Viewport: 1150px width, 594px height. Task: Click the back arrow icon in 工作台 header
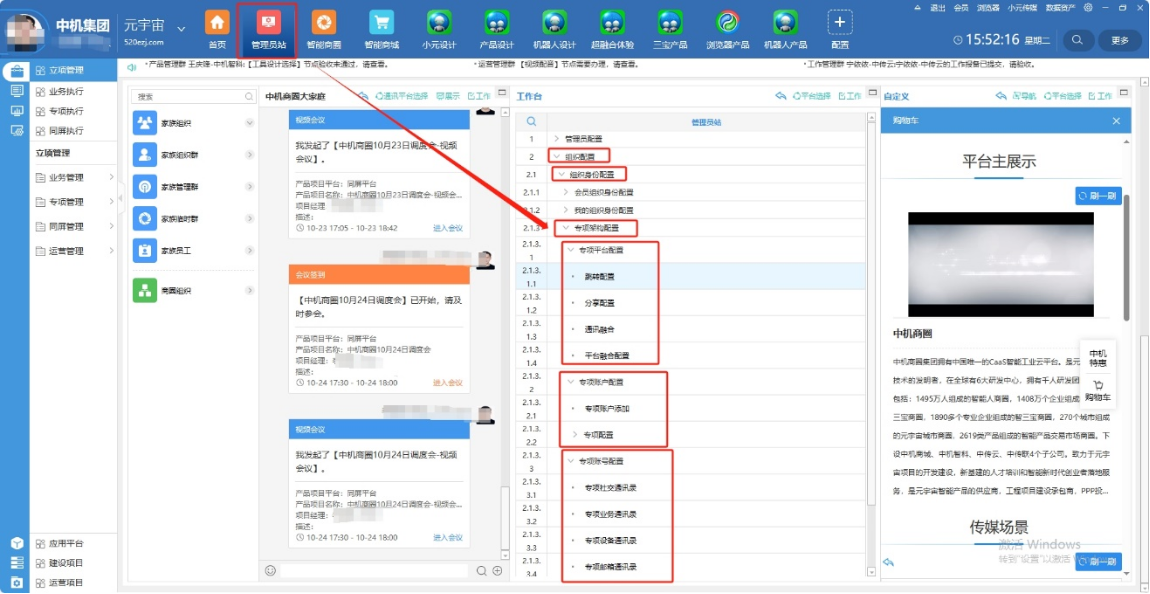781,96
